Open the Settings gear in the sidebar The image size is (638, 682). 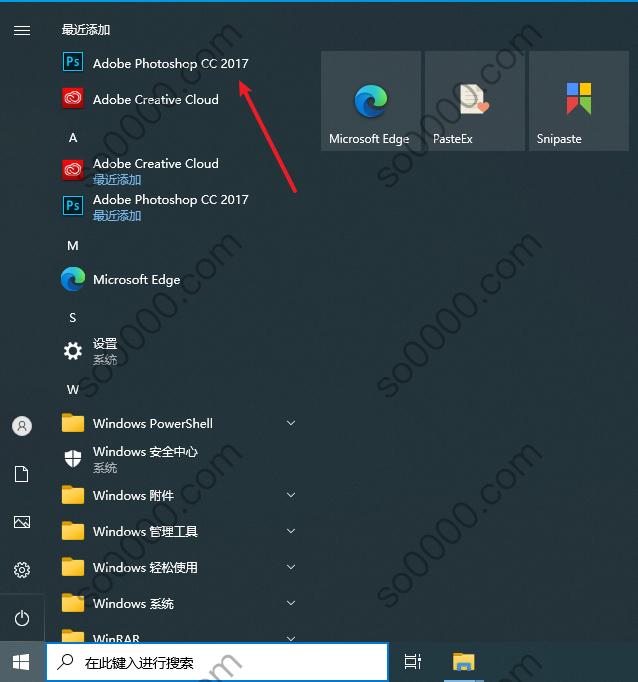(22, 569)
